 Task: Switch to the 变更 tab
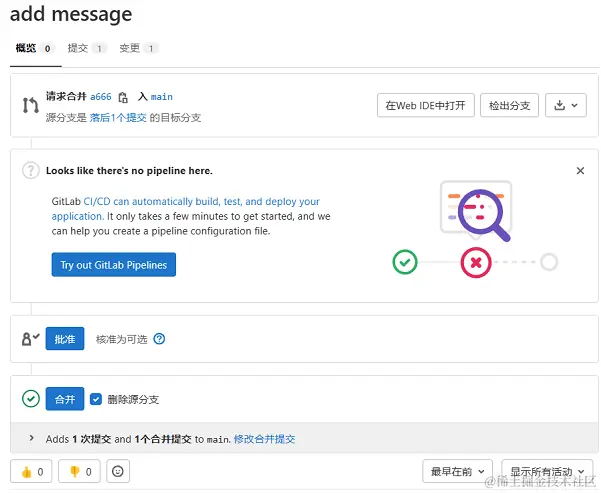pyautogui.click(x=138, y=48)
